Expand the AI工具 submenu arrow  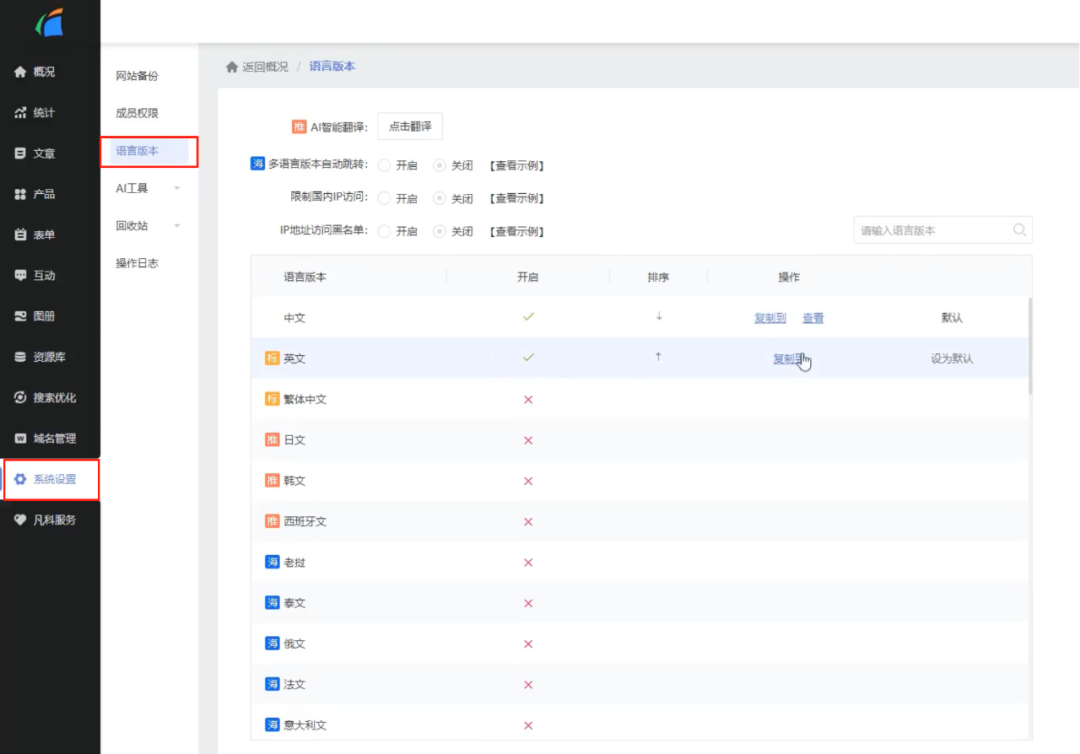coord(177,188)
